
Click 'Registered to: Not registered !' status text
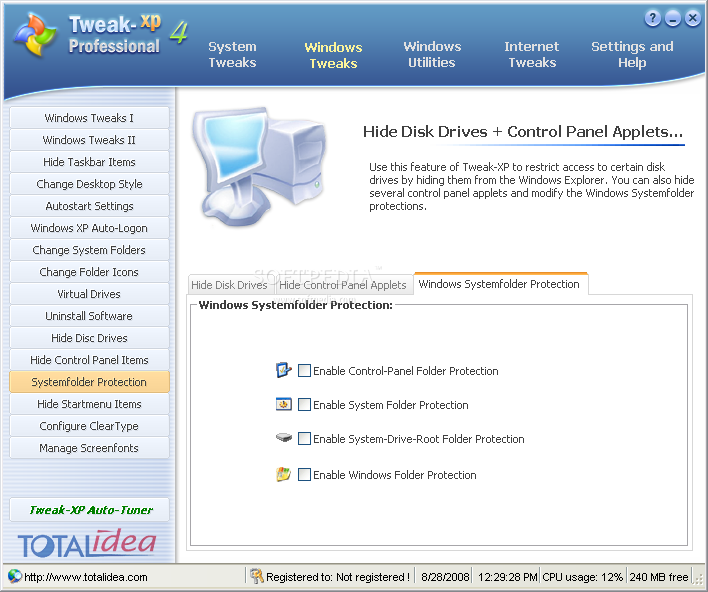pyautogui.click(x=338, y=577)
